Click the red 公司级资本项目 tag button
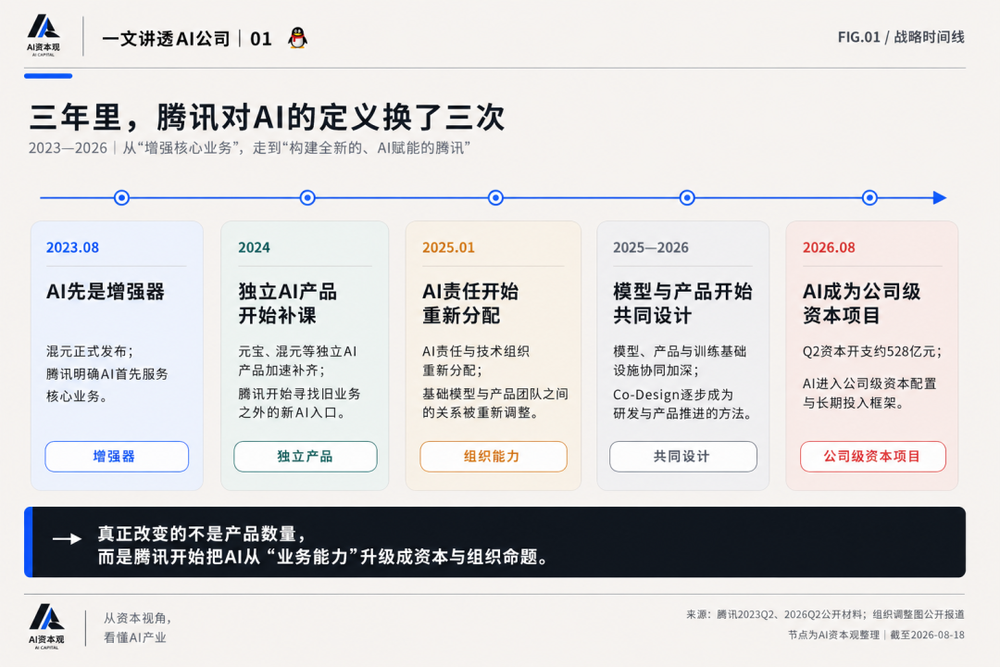Screen dimensions: 1000x667 click(x=873, y=457)
